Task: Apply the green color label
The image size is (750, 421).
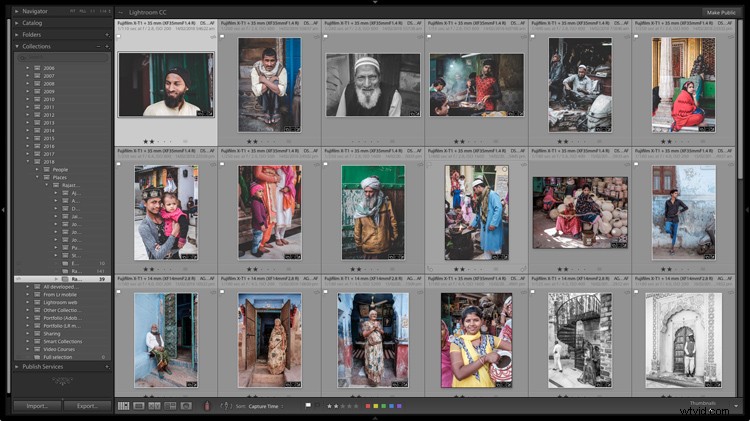Action: (x=384, y=406)
